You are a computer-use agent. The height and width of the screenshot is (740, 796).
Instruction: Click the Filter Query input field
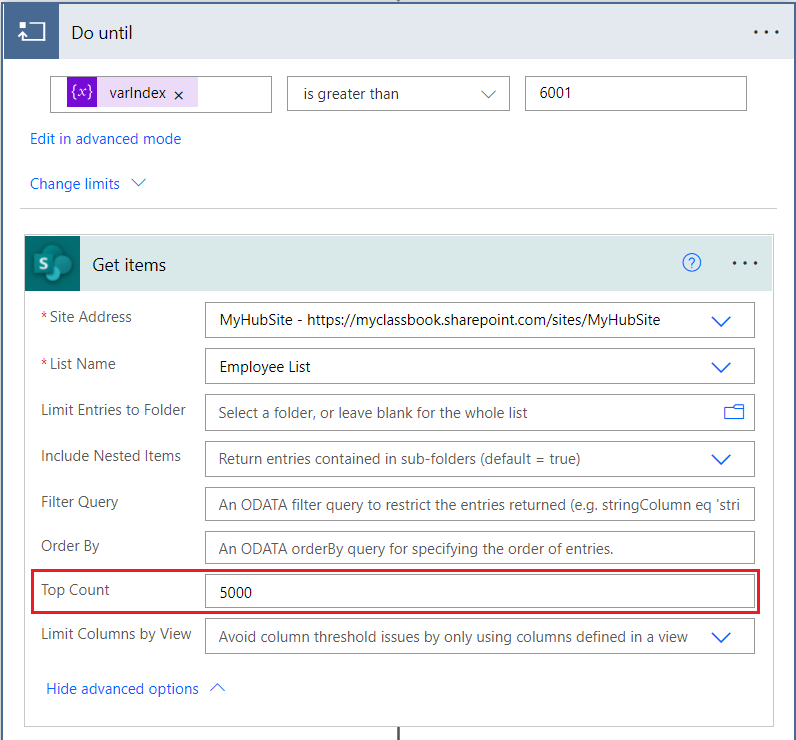click(x=479, y=505)
